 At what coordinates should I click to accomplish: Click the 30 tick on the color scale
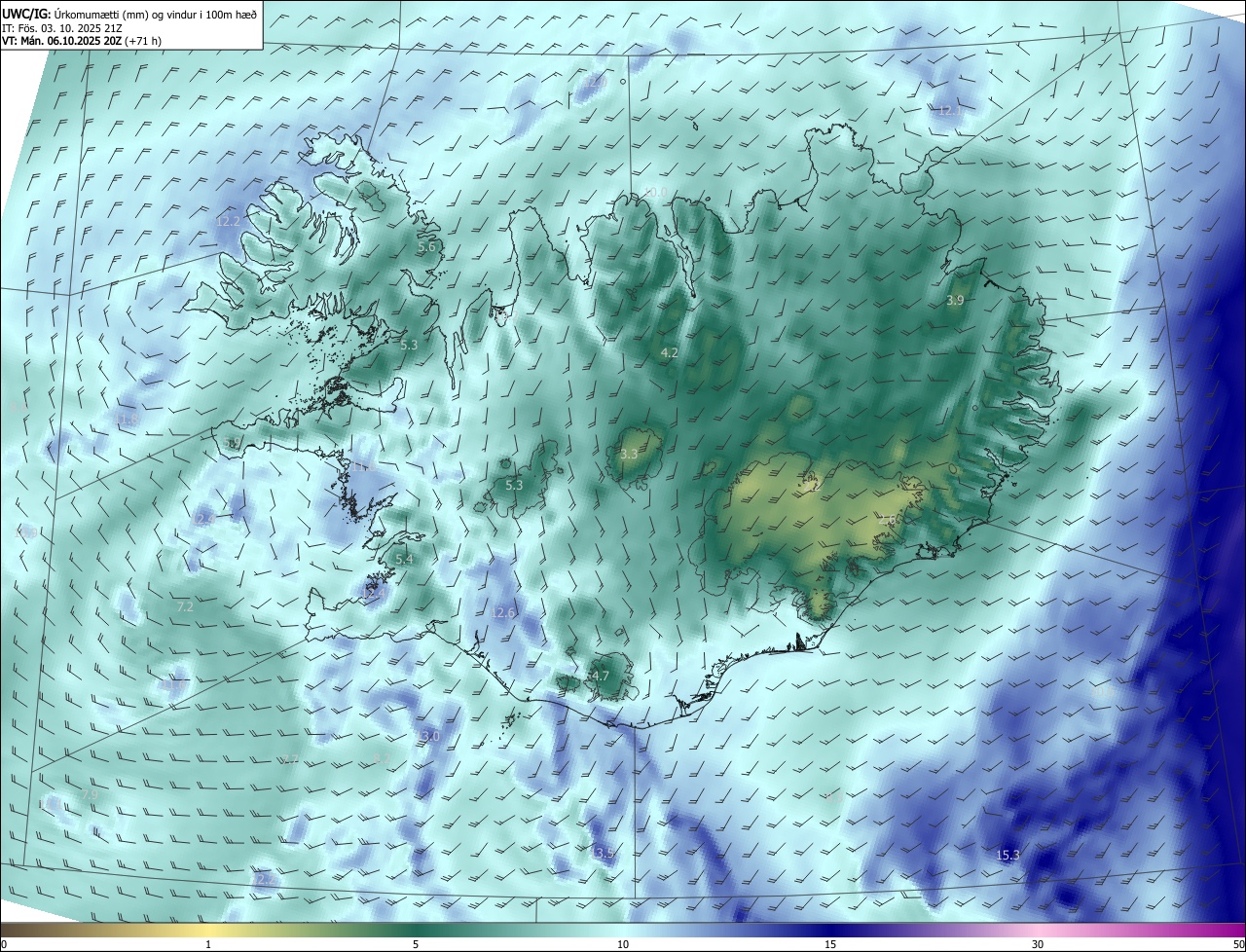(1038, 944)
